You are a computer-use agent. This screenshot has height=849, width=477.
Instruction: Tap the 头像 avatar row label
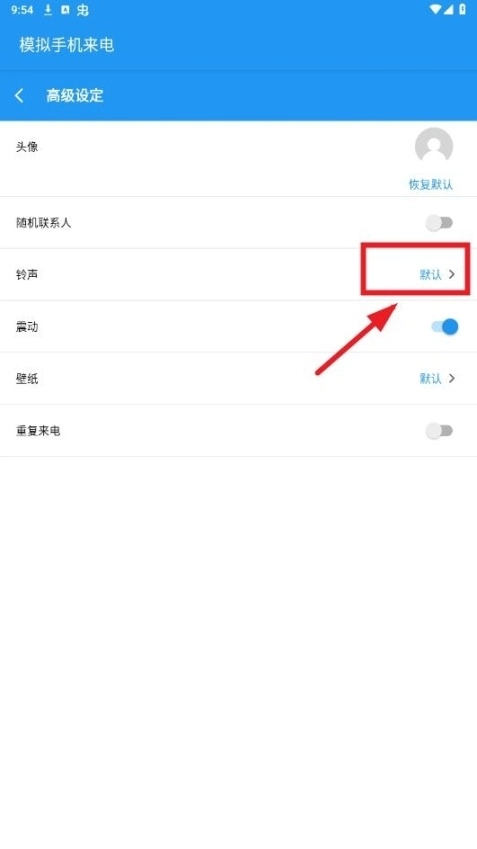pyautogui.click(x=27, y=147)
